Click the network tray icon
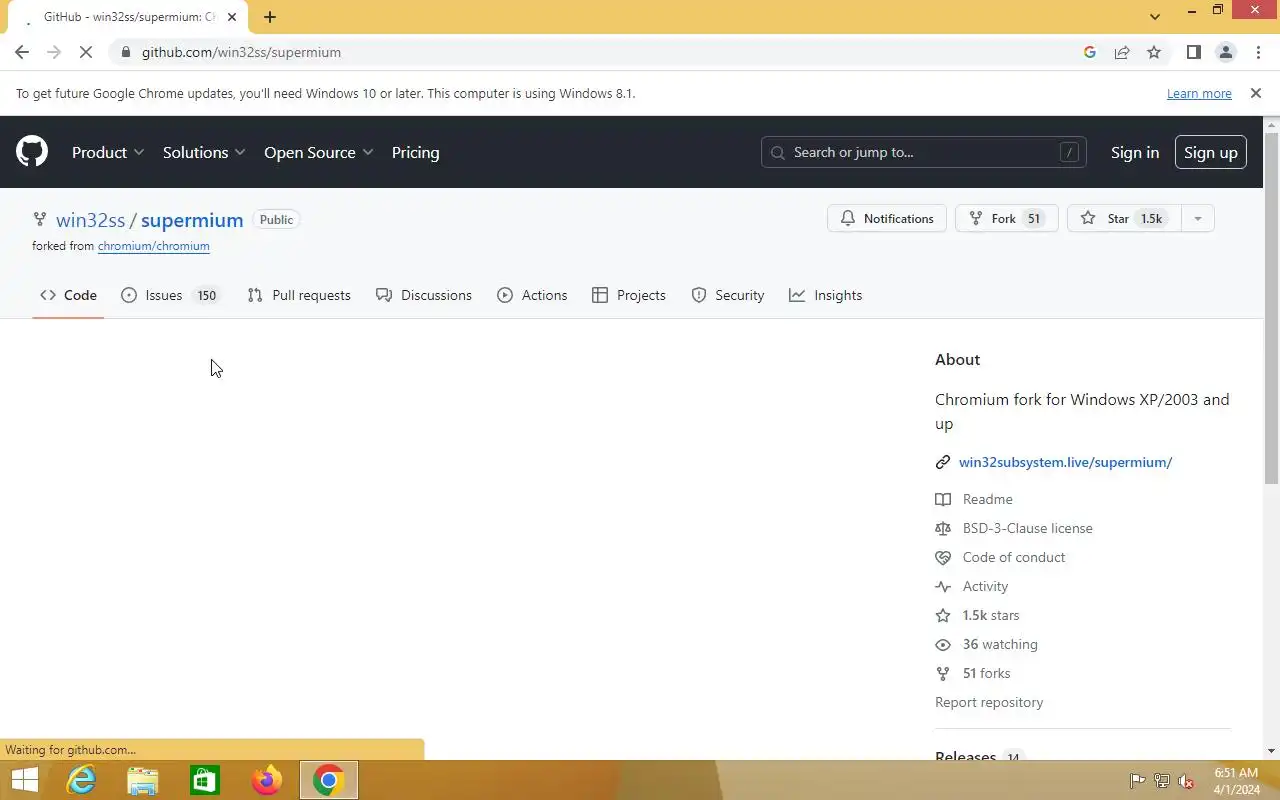1280x800 pixels. pyautogui.click(x=1162, y=781)
